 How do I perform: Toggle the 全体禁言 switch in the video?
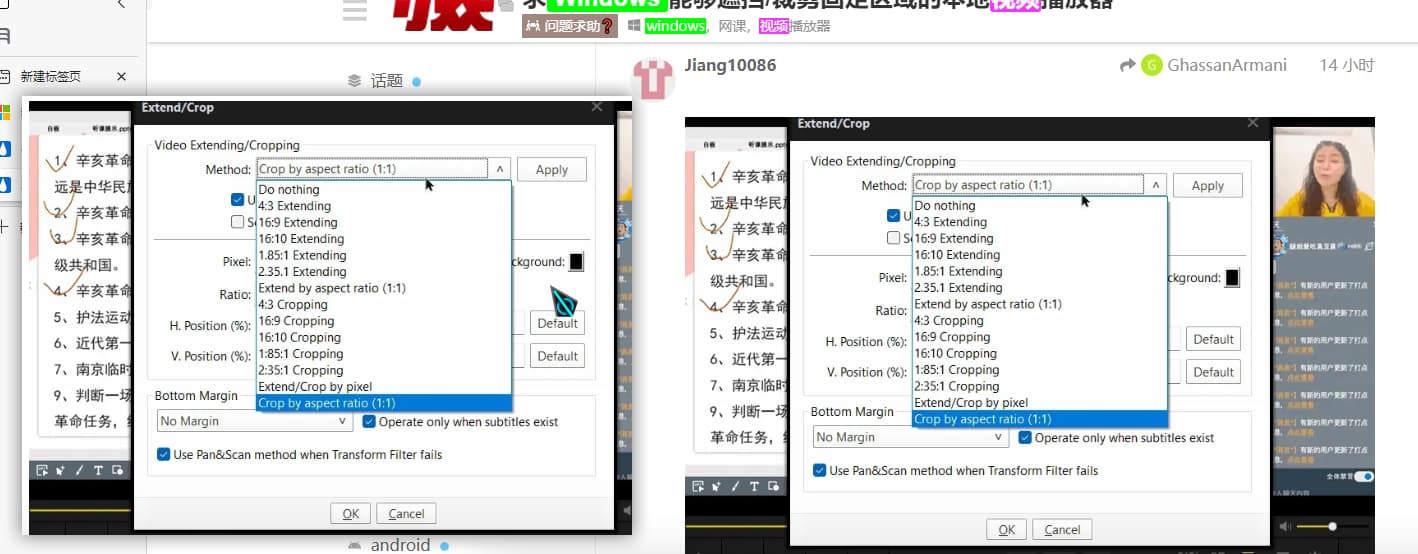coord(1364,476)
